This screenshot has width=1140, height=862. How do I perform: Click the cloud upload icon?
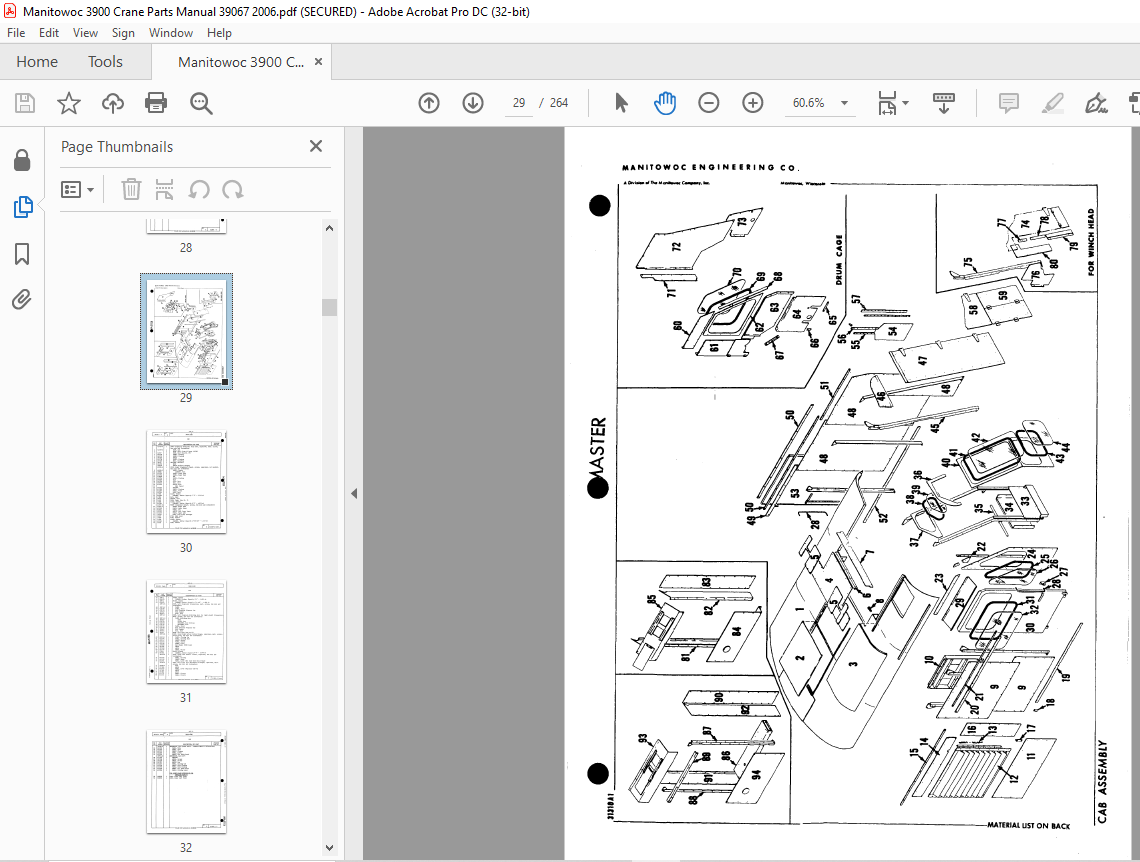113,103
